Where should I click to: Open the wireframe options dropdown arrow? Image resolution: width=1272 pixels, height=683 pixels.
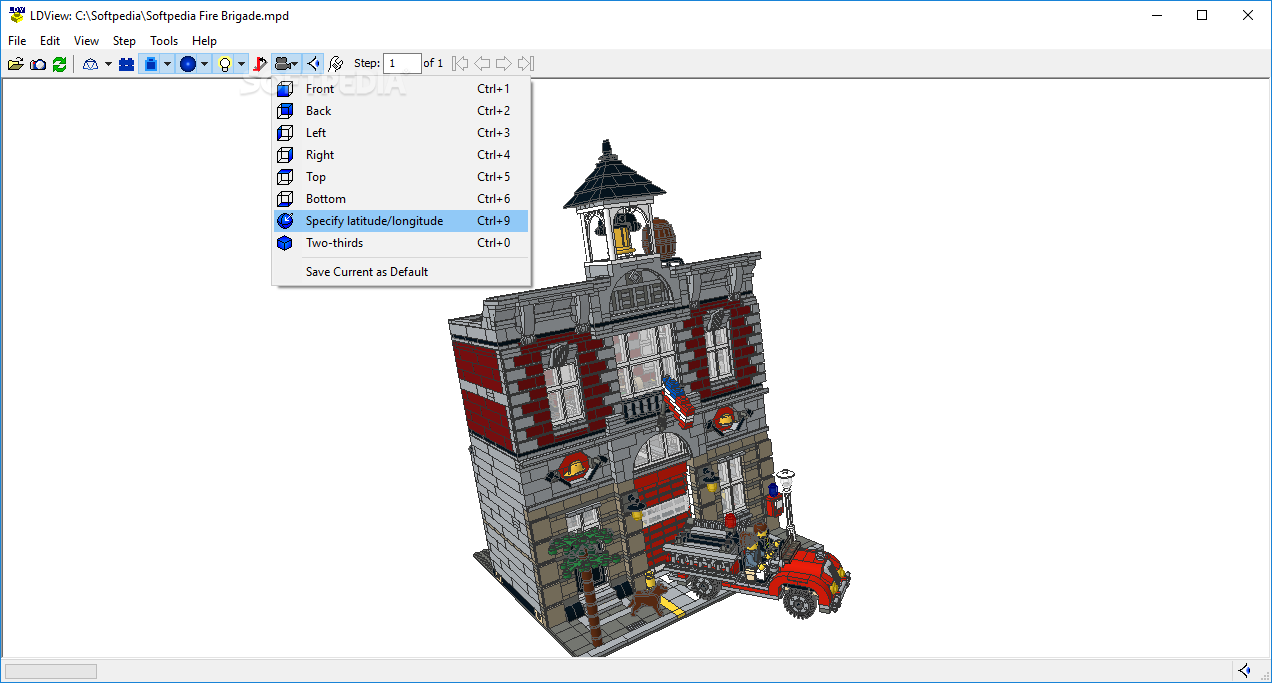(x=107, y=64)
